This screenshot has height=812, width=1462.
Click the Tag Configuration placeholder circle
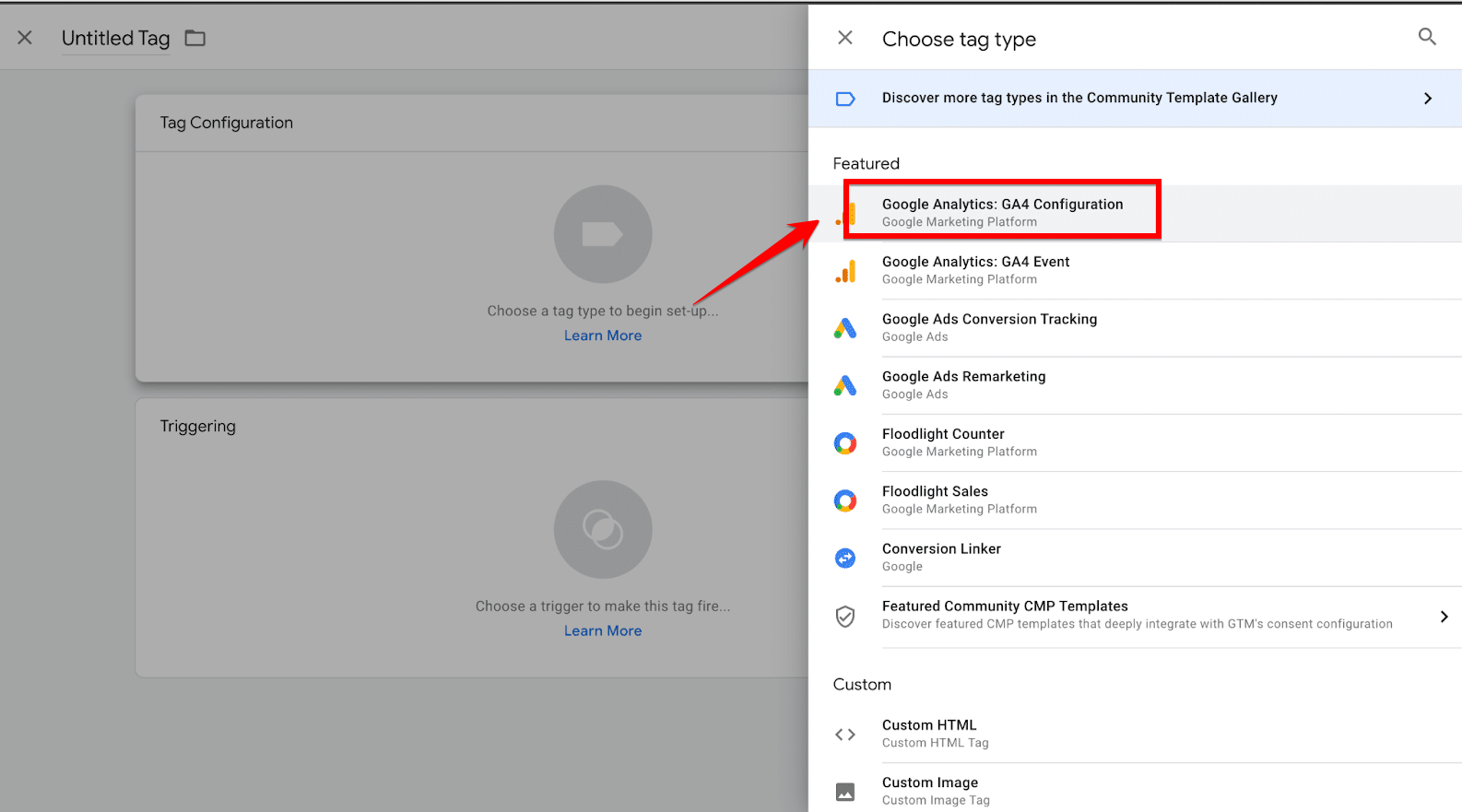tap(603, 234)
